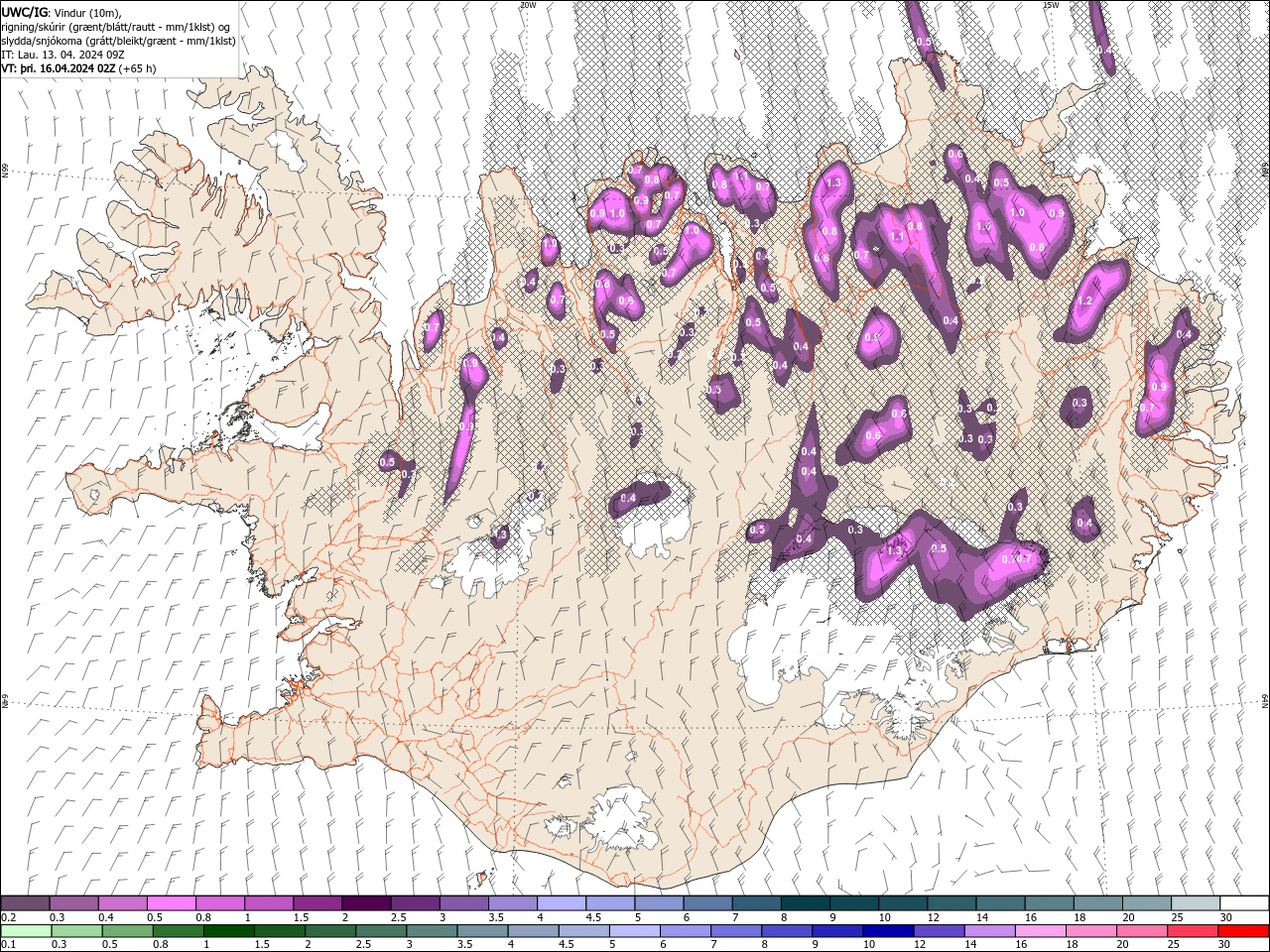Pick the grey-teal 16 snow scale swatch
This screenshot has height=952, width=1270.
[x=1049, y=903]
